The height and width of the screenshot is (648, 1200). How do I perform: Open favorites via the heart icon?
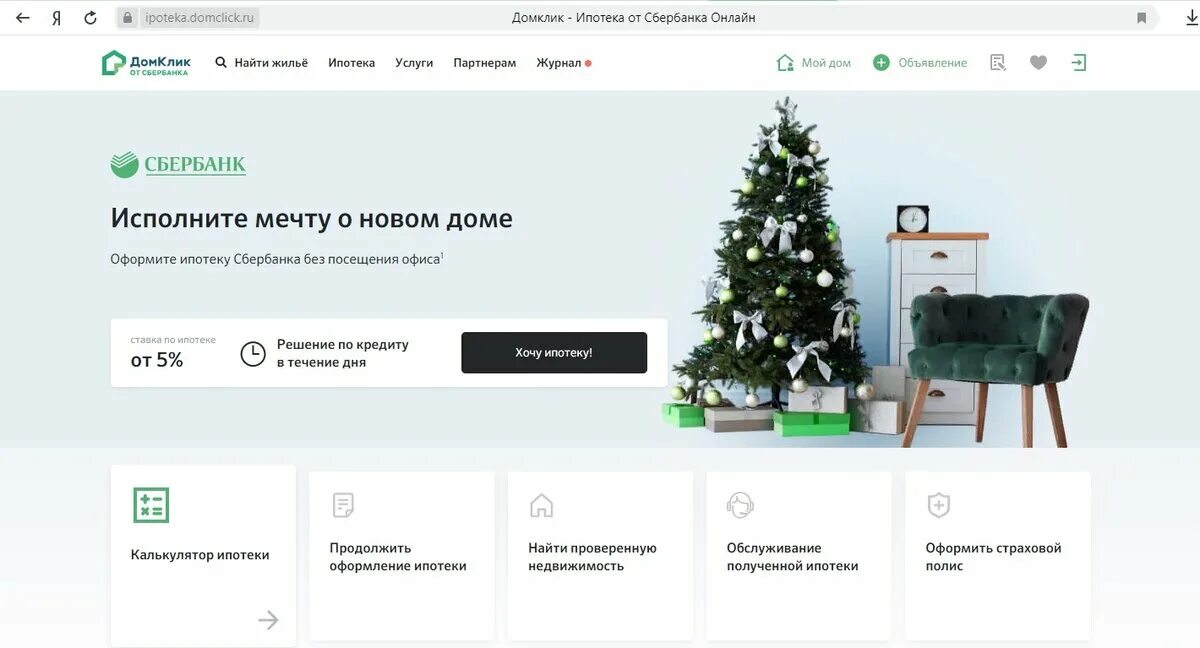pos(1038,63)
